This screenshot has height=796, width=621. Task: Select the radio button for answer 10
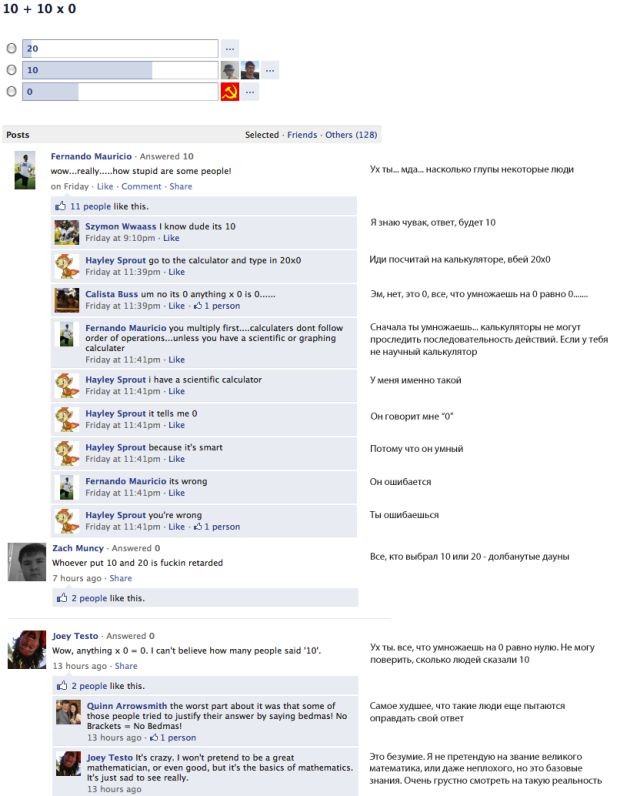[11, 70]
